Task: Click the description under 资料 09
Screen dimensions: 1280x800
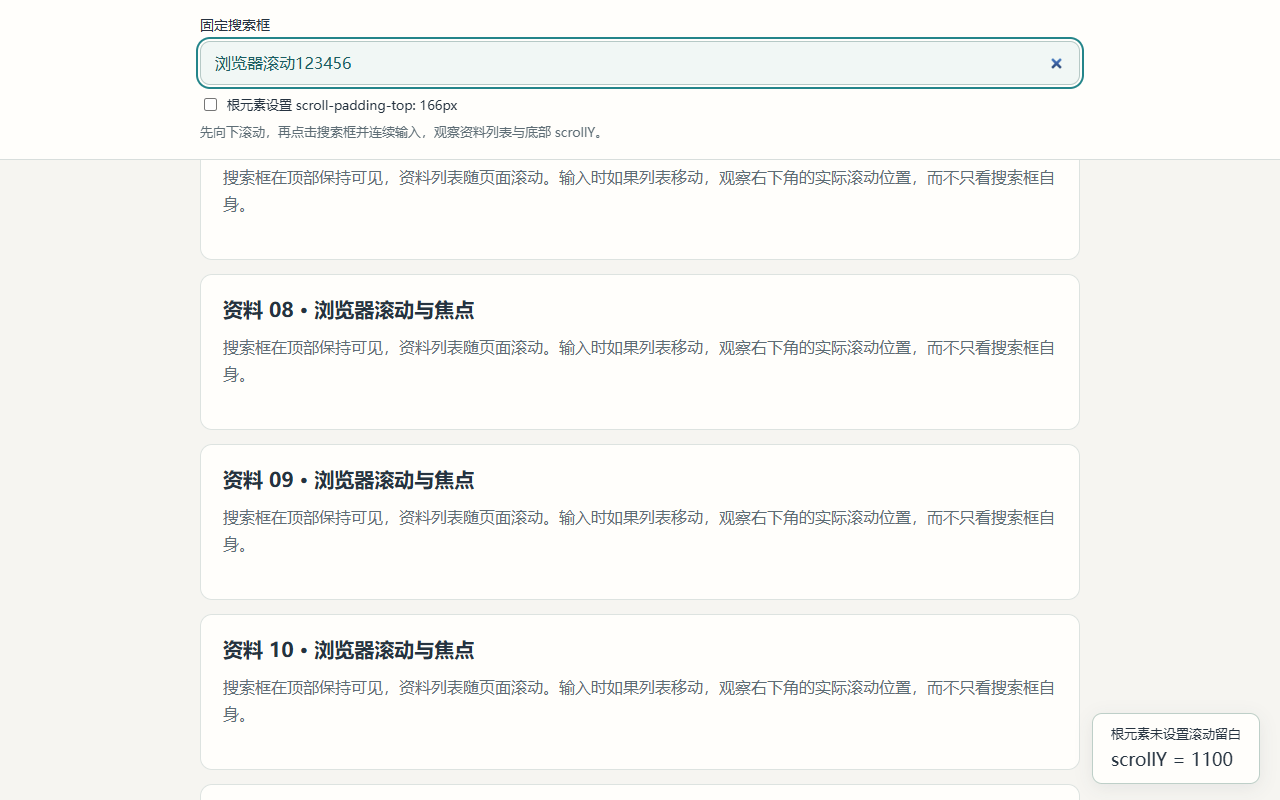Action: click(639, 531)
